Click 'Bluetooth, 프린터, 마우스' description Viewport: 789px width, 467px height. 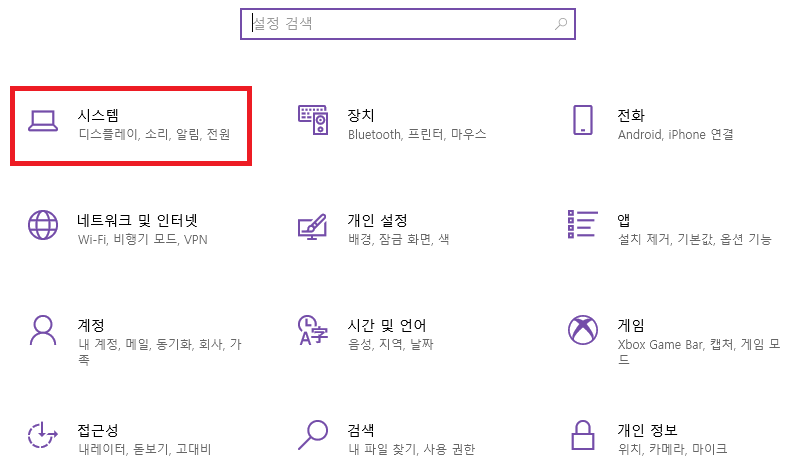(417, 134)
